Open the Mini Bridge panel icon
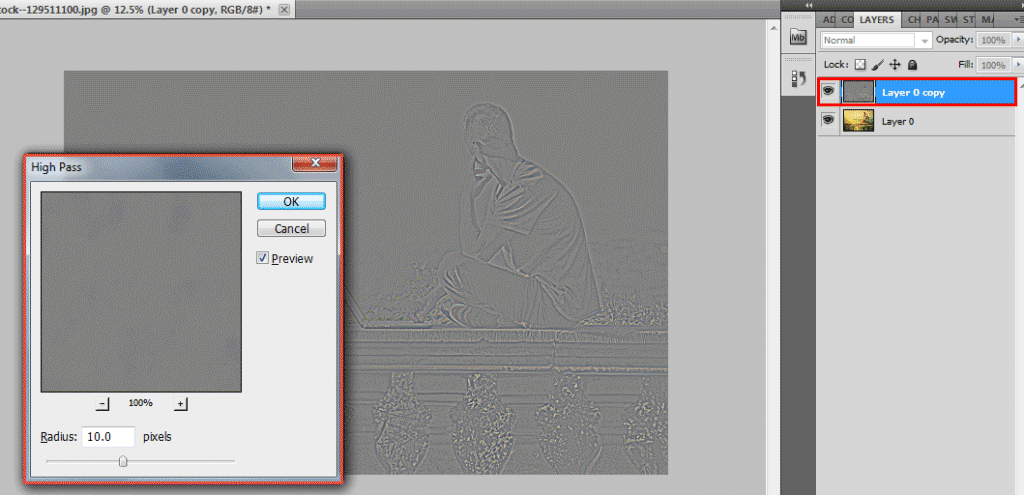Image resolution: width=1024 pixels, height=495 pixels. pos(798,38)
